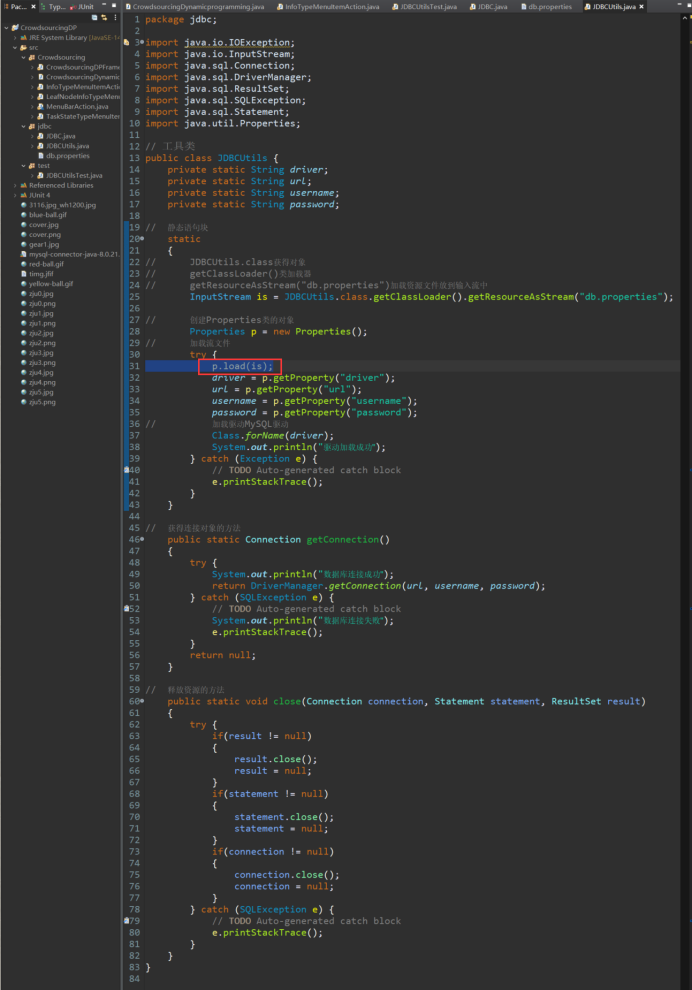Expand the Referenced Libraries node

pos(15,186)
